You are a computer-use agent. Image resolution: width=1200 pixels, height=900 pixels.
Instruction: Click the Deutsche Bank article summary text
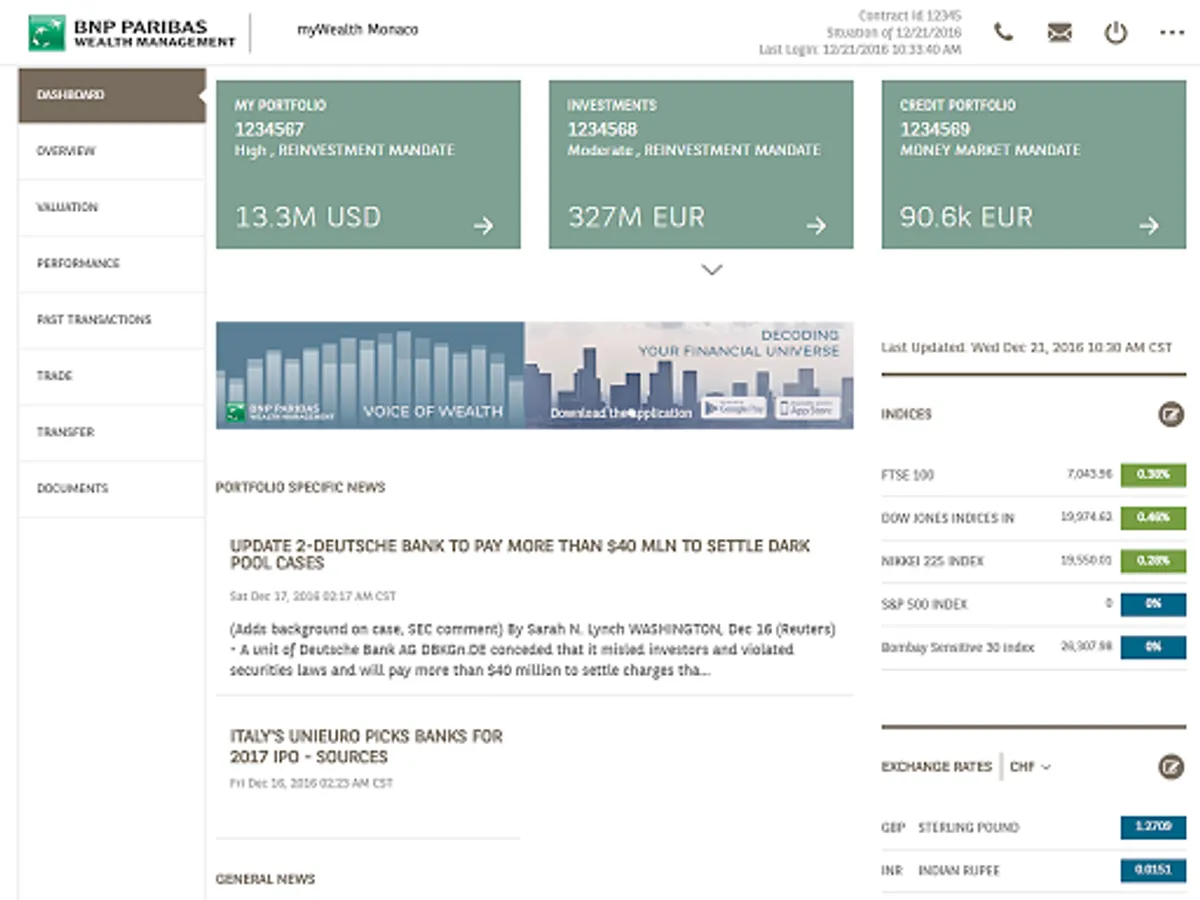(x=532, y=650)
